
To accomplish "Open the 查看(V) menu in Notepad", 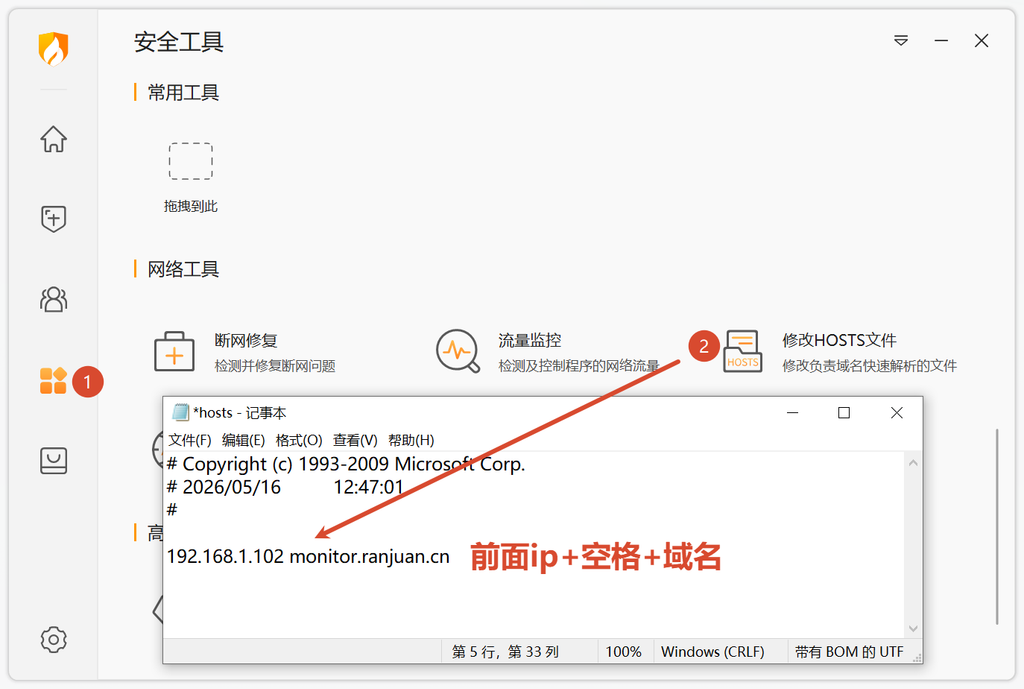I will [x=355, y=440].
